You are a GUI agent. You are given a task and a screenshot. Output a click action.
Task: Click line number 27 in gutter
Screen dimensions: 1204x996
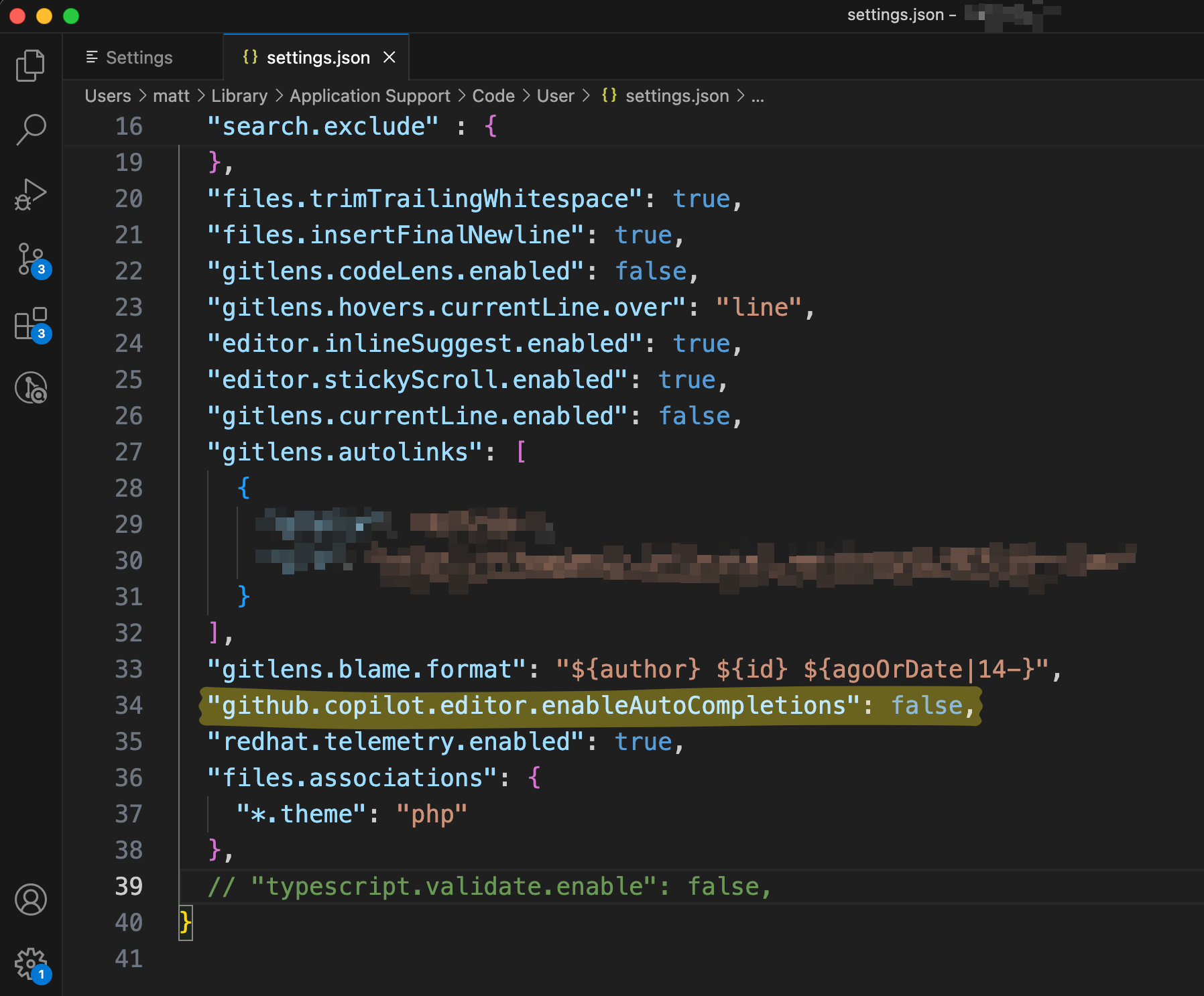click(x=129, y=452)
